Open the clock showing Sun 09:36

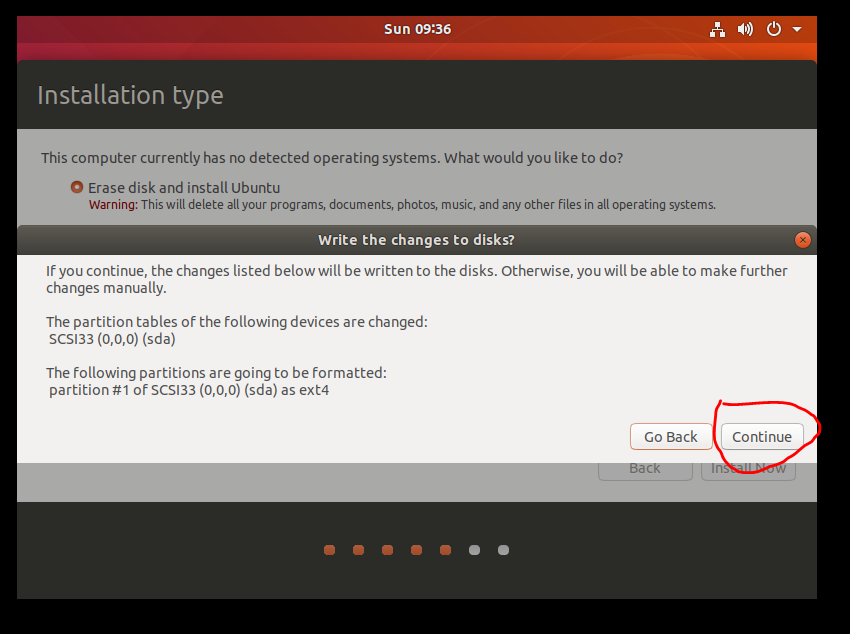(x=417, y=29)
